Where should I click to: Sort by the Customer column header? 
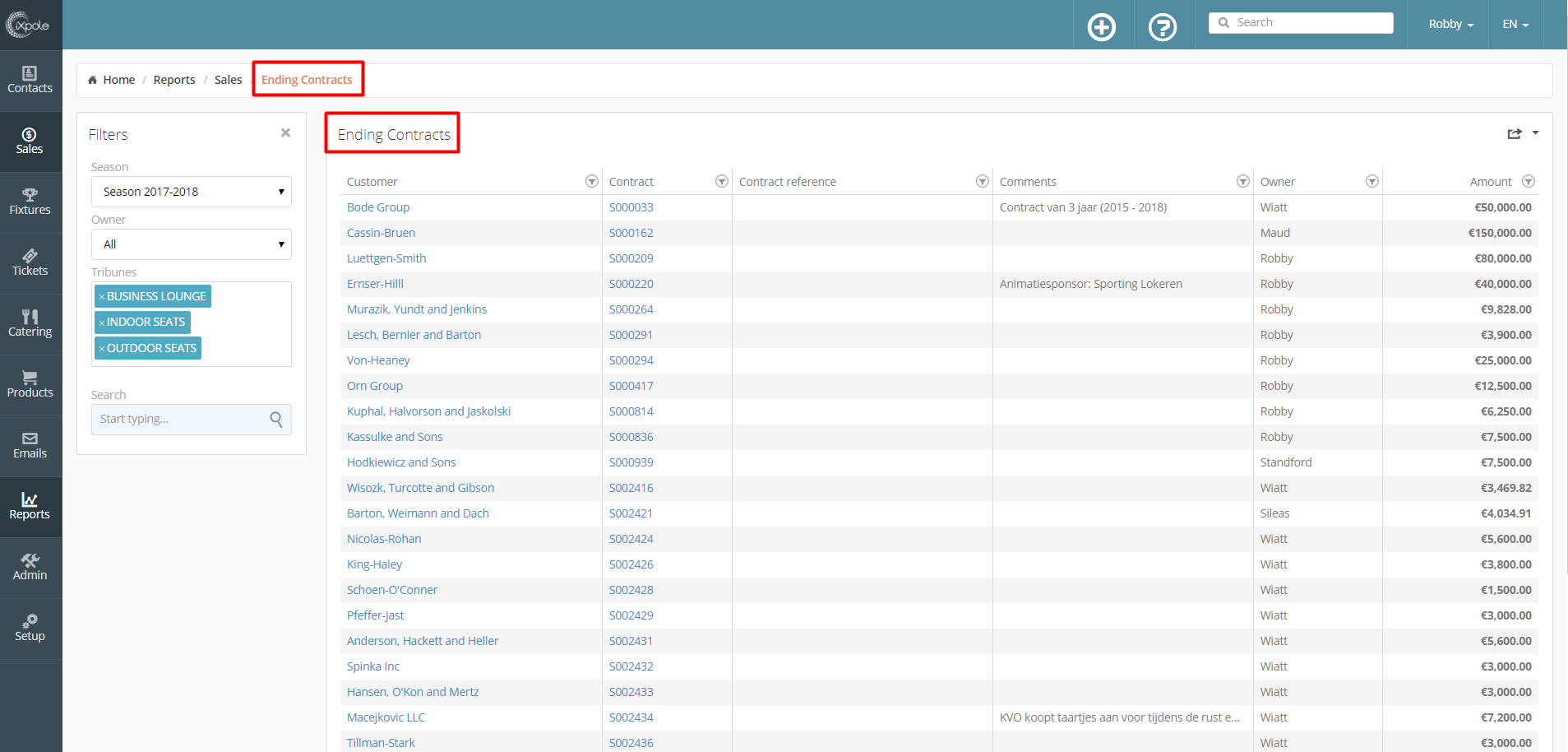tap(372, 182)
